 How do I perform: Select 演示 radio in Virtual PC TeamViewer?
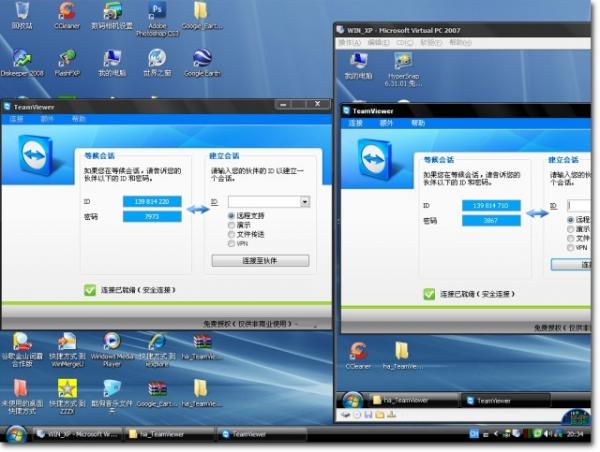click(x=571, y=229)
